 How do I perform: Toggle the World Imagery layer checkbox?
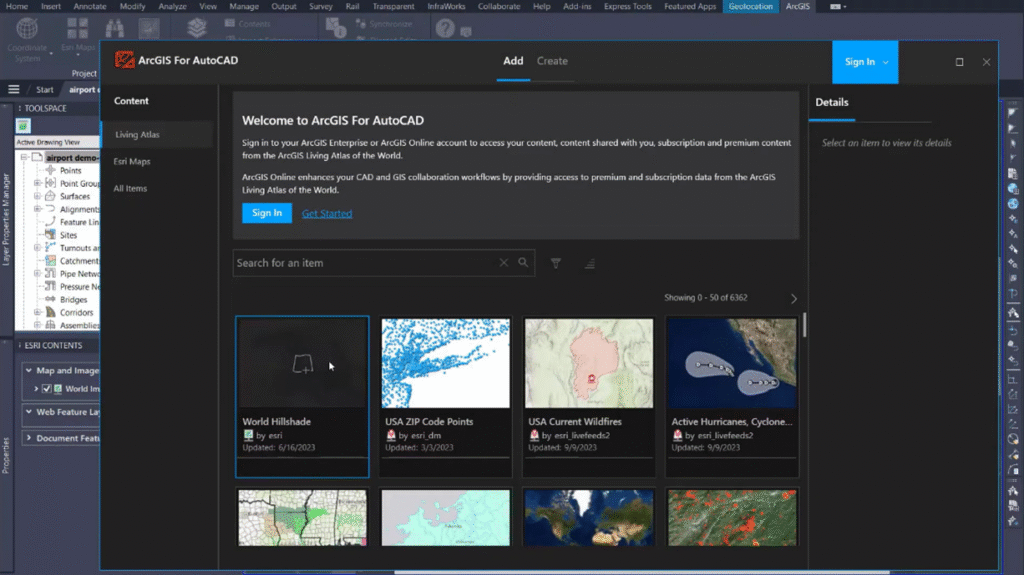coord(46,389)
